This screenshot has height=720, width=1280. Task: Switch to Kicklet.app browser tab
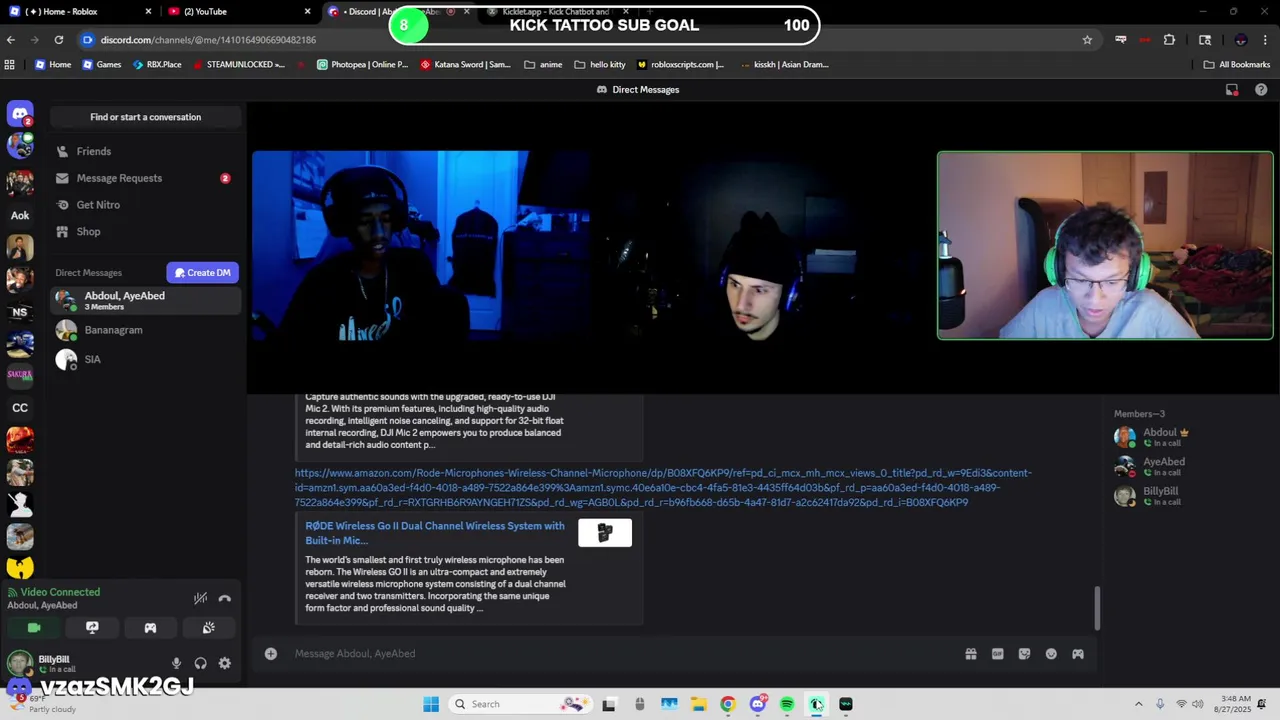(556, 12)
